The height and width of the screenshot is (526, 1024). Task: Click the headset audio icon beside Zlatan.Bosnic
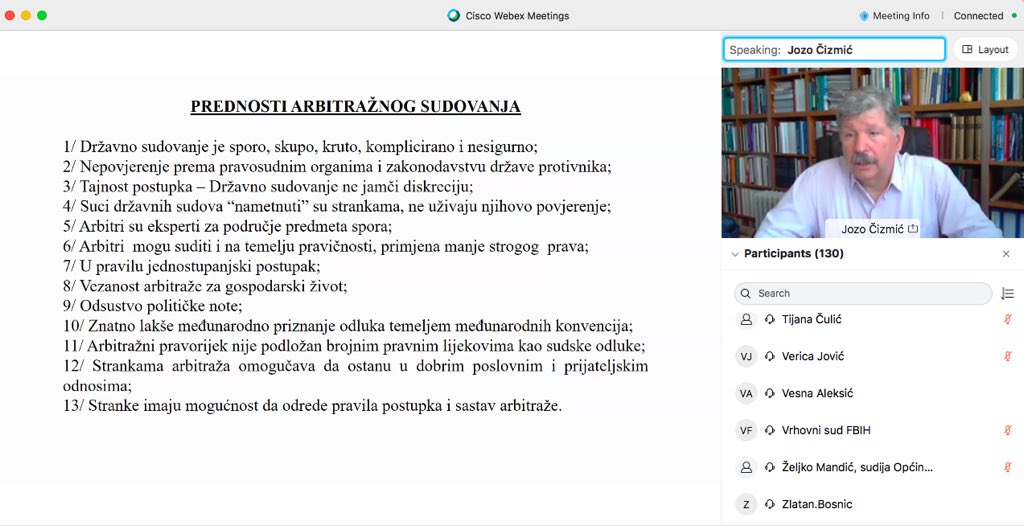pos(770,504)
